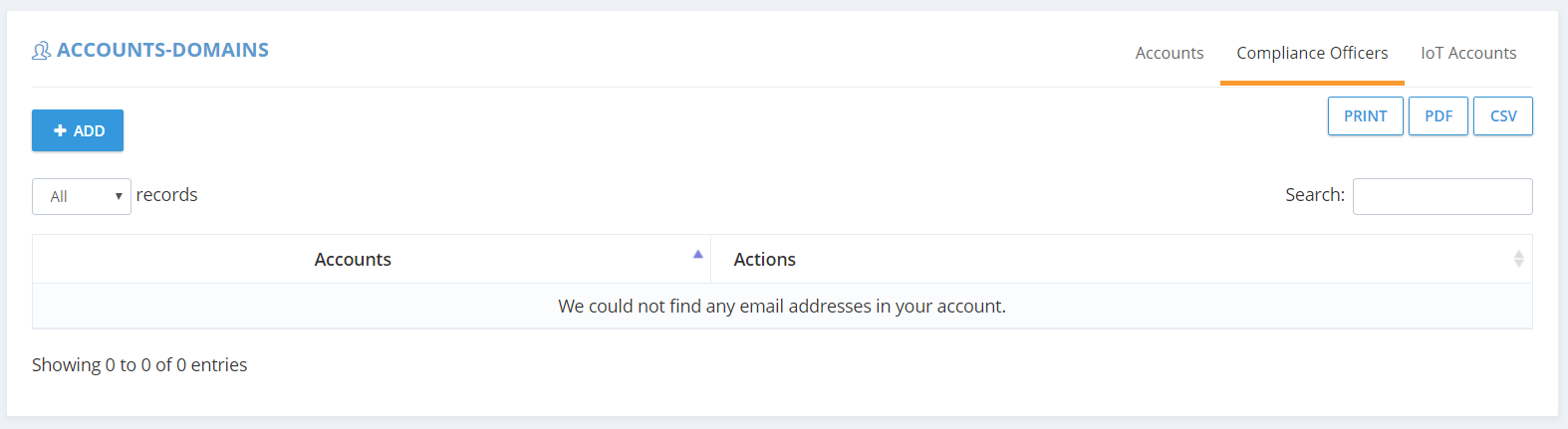Open the IoT Accounts tab

point(1468,53)
